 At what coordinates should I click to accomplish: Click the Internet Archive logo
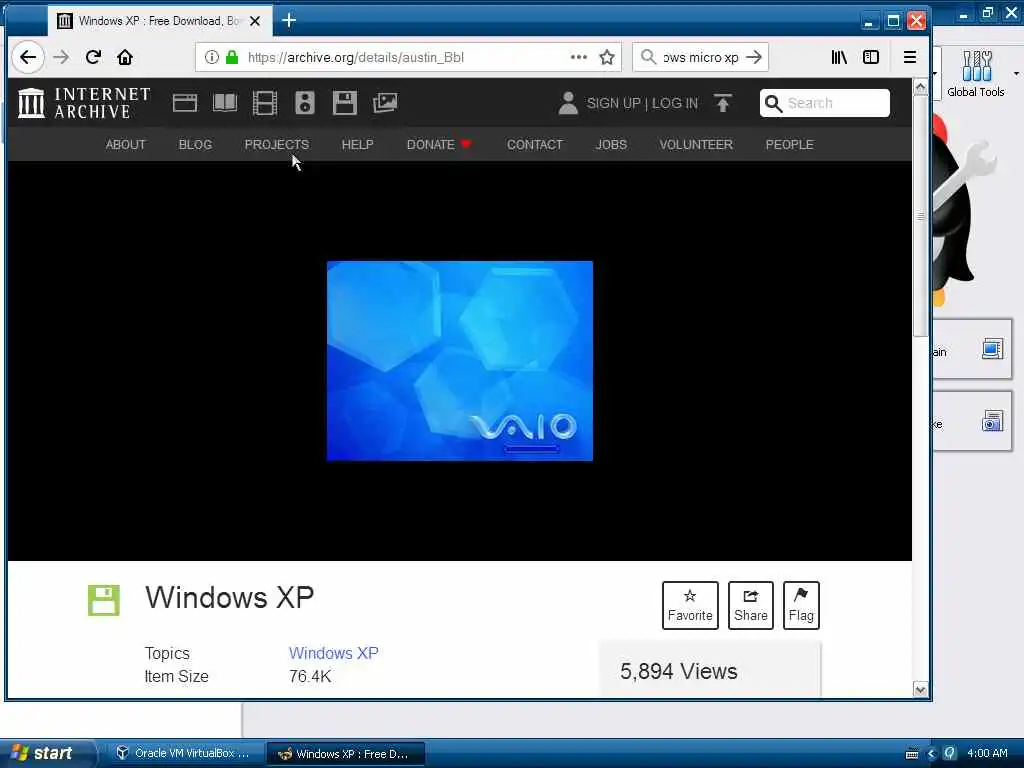tap(84, 103)
